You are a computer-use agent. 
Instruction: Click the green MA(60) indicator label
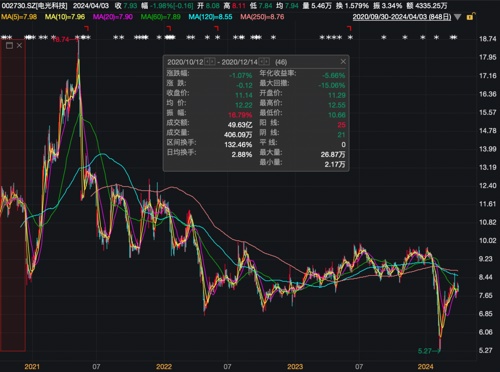(161, 17)
